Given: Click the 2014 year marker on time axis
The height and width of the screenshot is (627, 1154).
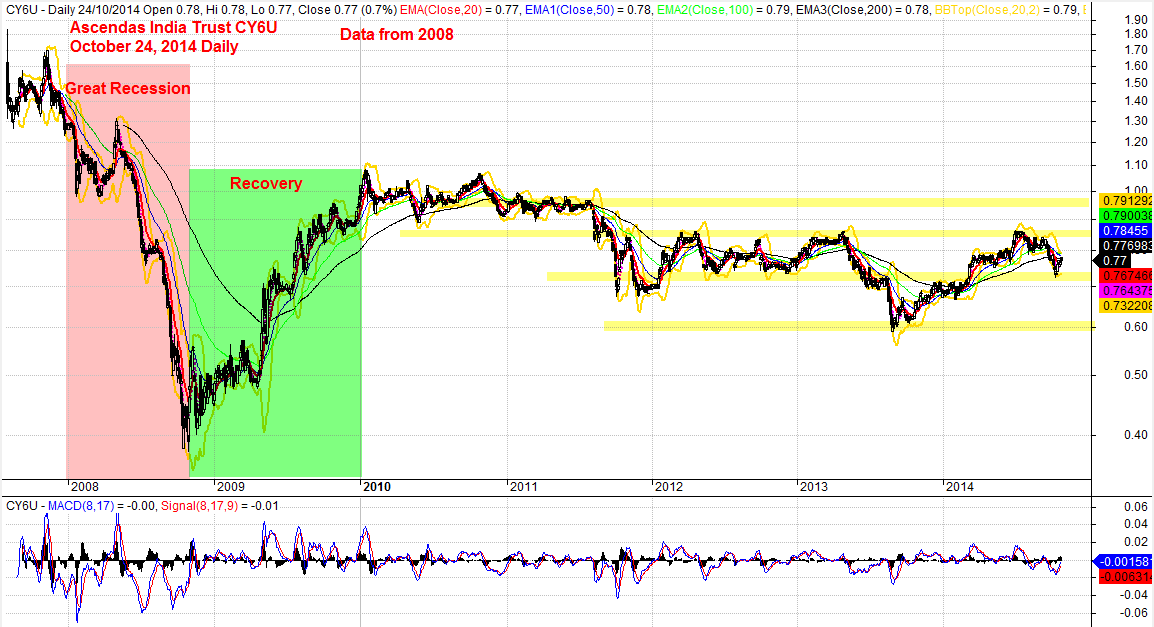Looking at the screenshot, I should point(960,486).
